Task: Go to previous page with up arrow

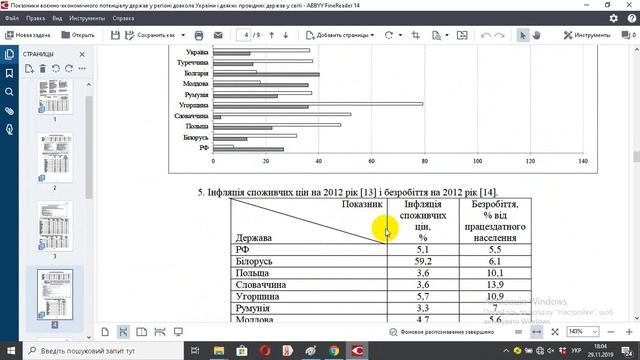Action: 271,36
